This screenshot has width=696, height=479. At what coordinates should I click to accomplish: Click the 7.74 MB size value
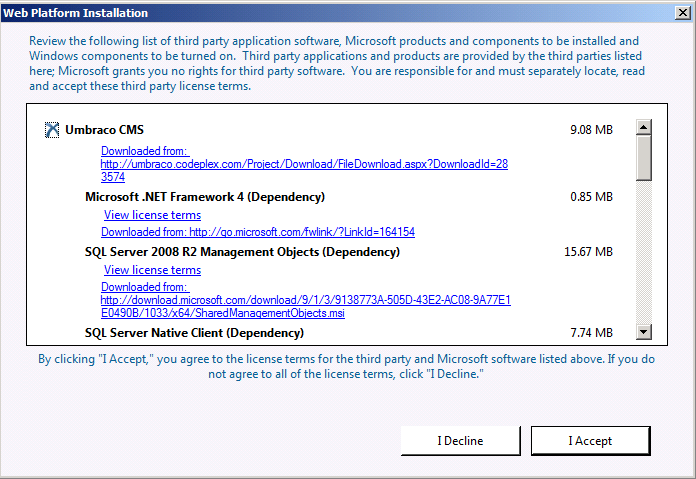[591, 333]
